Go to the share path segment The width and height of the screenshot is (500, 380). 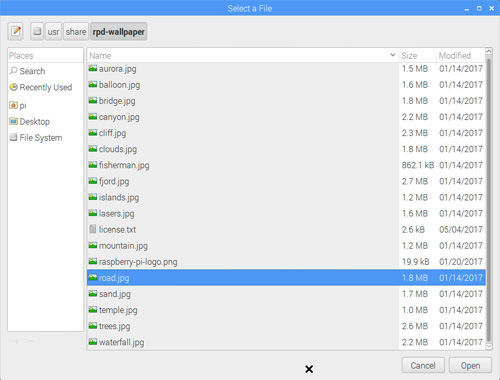pos(76,32)
